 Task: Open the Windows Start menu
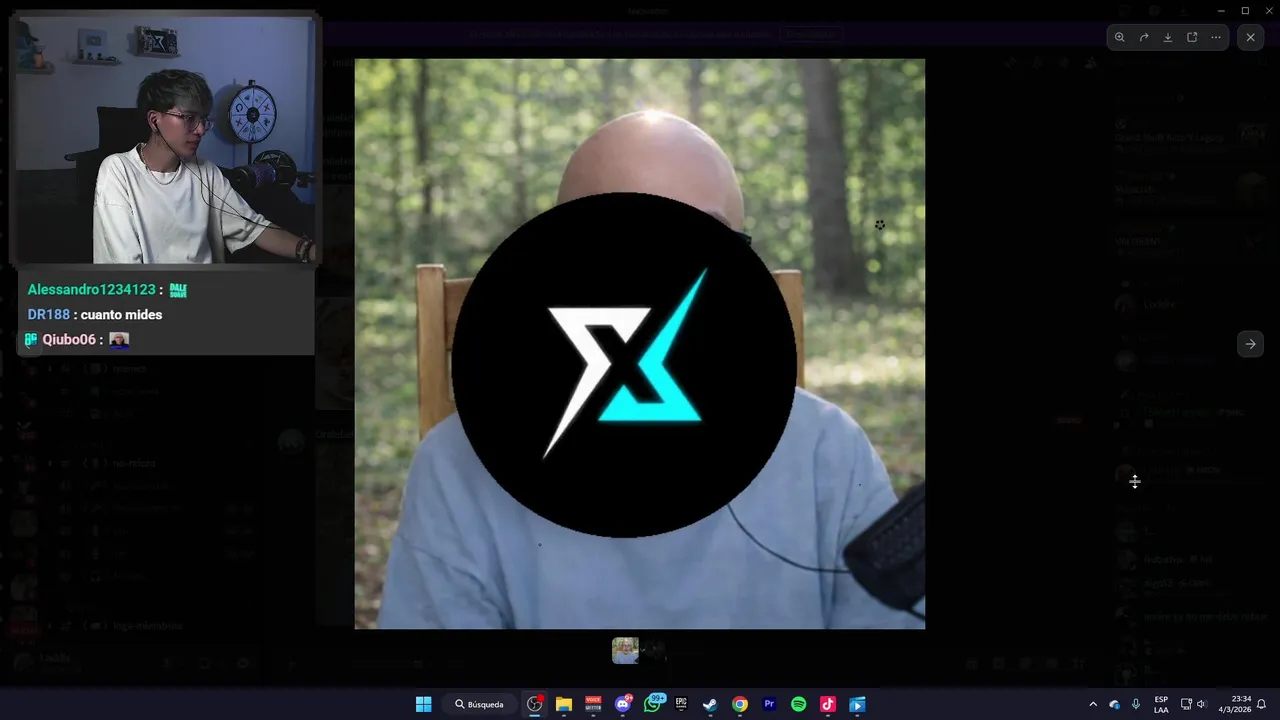[423, 704]
